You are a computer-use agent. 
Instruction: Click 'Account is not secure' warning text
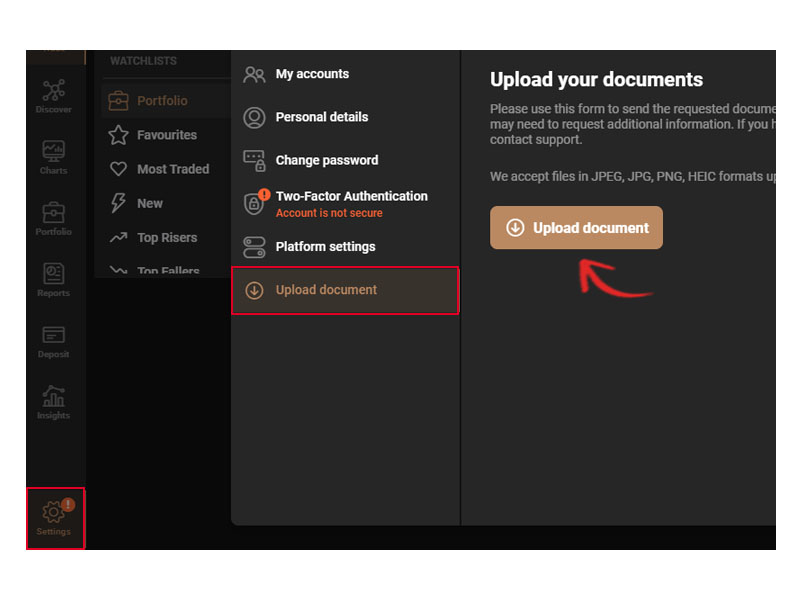(329, 213)
